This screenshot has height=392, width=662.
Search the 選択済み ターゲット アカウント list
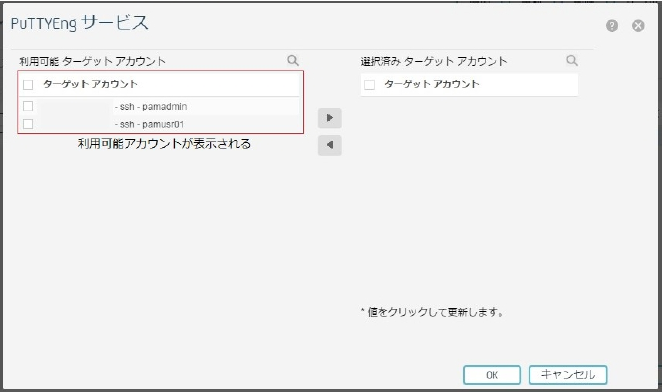coord(572,60)
